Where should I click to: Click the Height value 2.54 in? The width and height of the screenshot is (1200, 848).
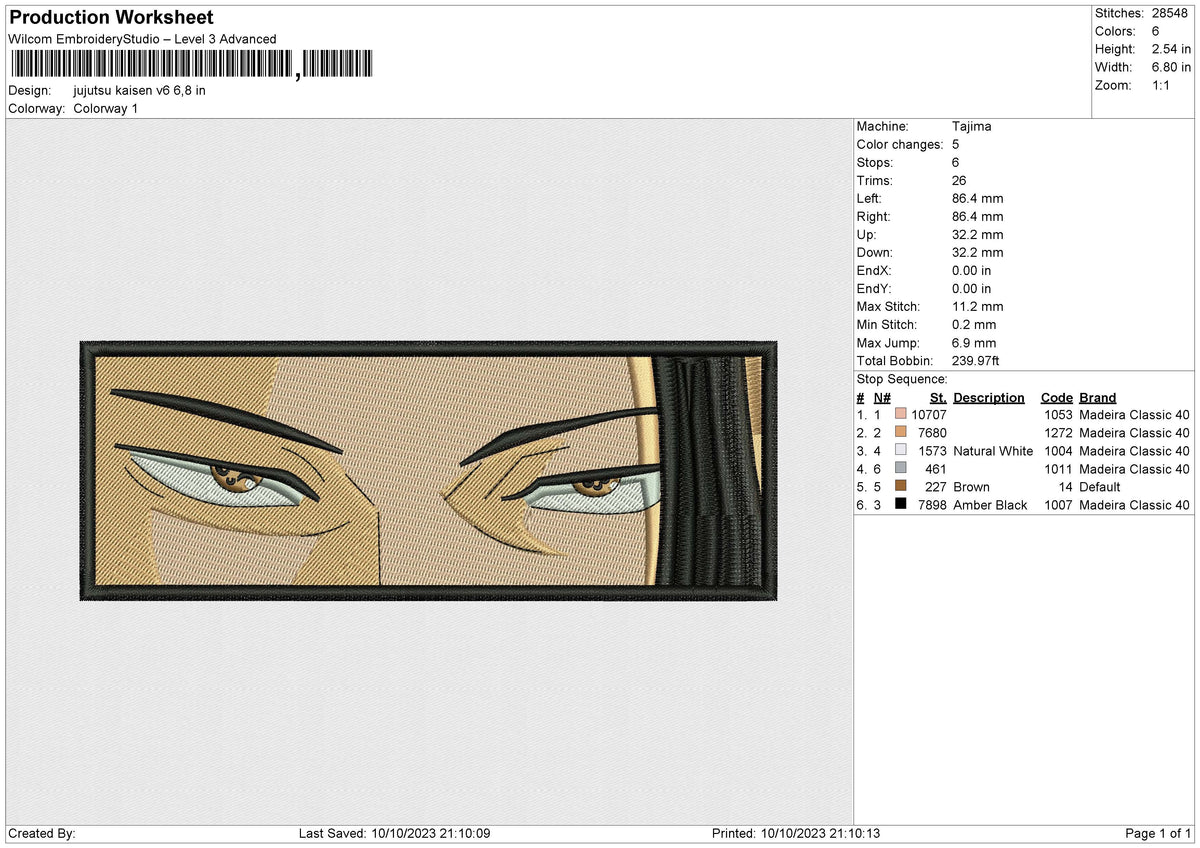[1170, 49]
